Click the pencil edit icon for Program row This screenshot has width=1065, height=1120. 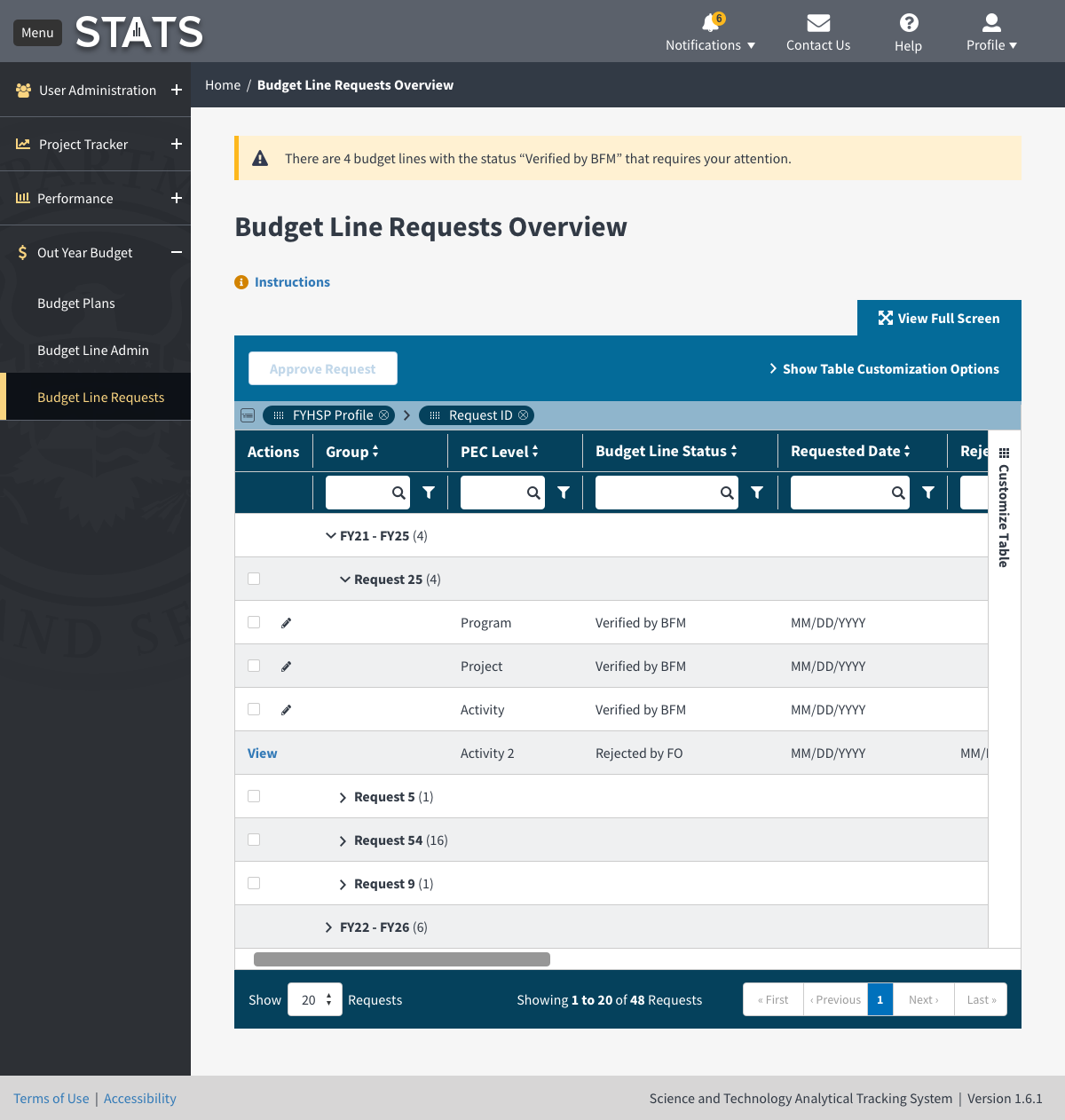tap(286, 623)
